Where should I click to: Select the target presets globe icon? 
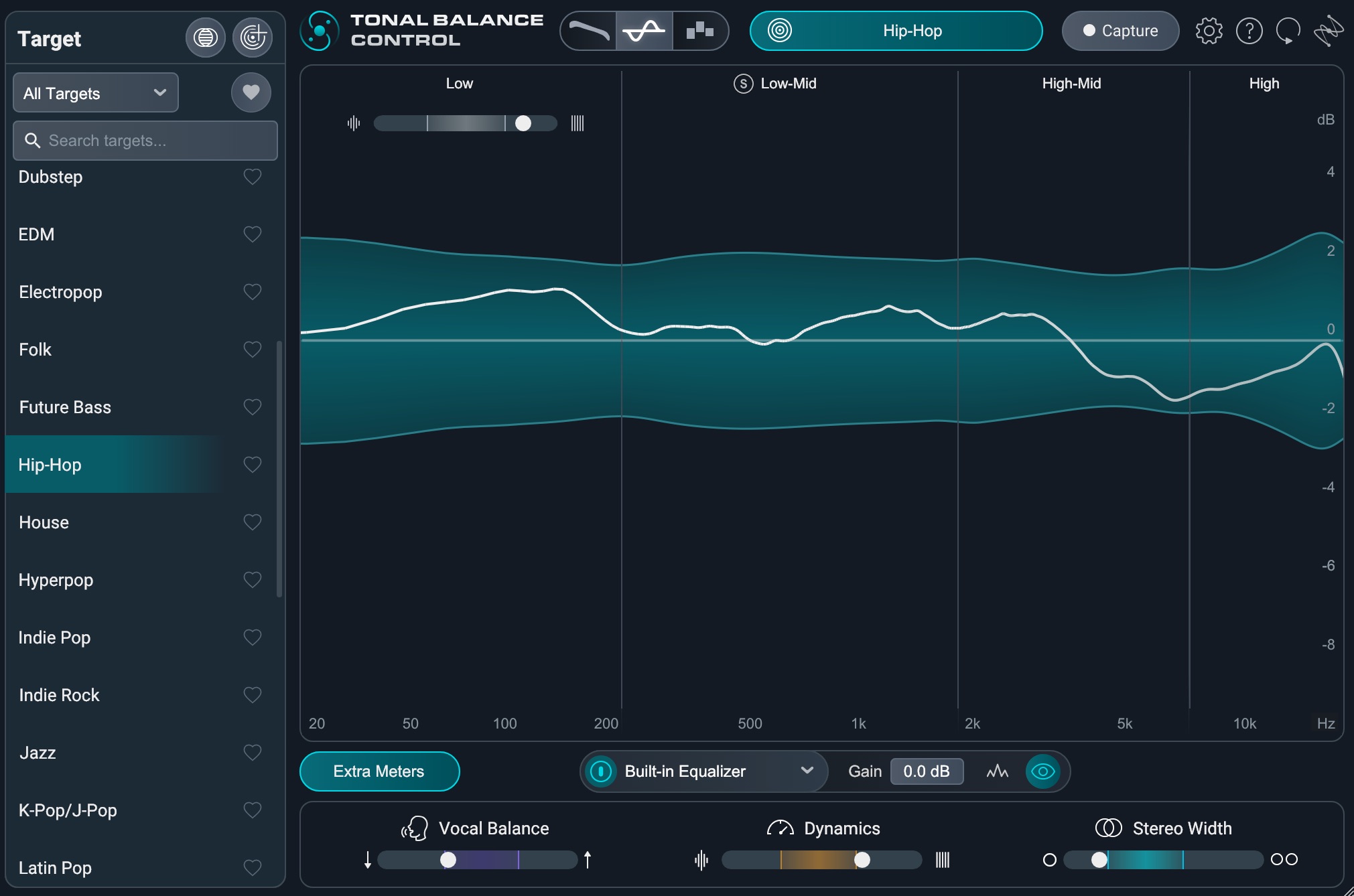(x=205, y=38)
